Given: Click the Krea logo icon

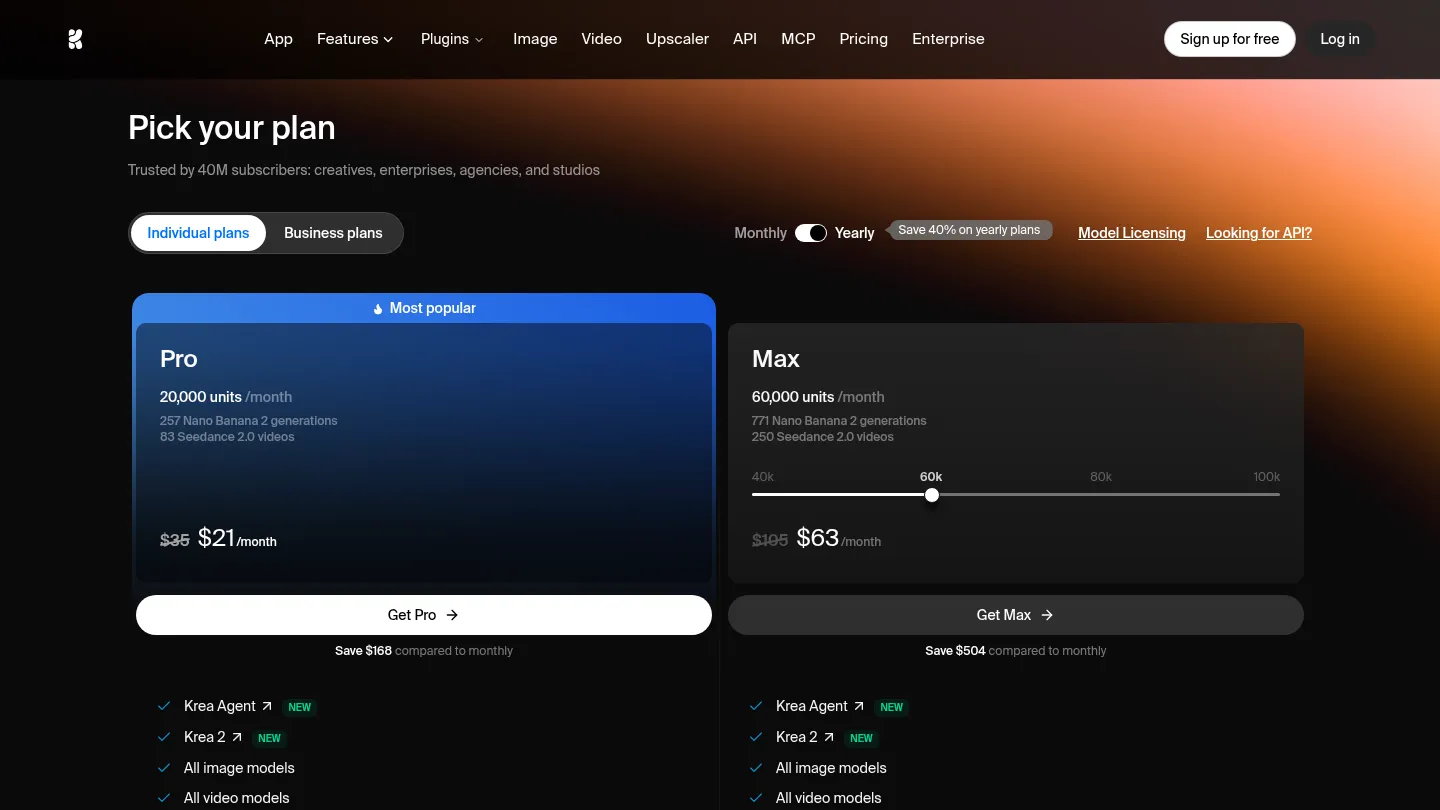Looking at the screenshot, I should tap(75, 39).
